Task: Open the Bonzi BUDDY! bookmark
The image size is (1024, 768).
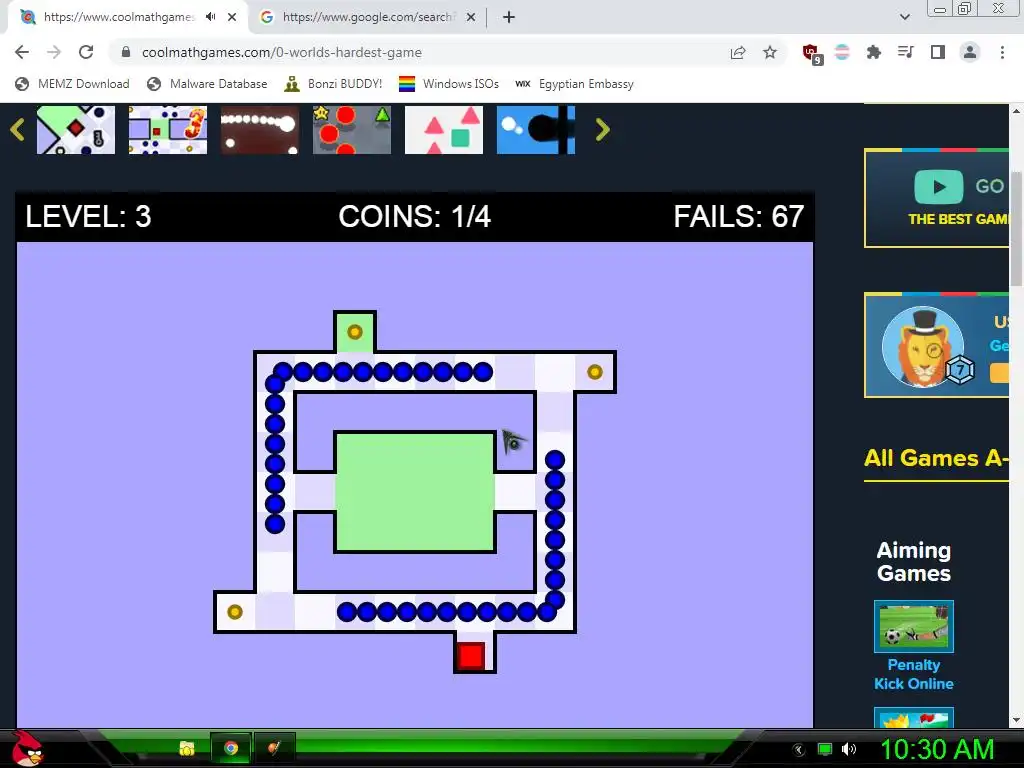Action: (333, 84)
